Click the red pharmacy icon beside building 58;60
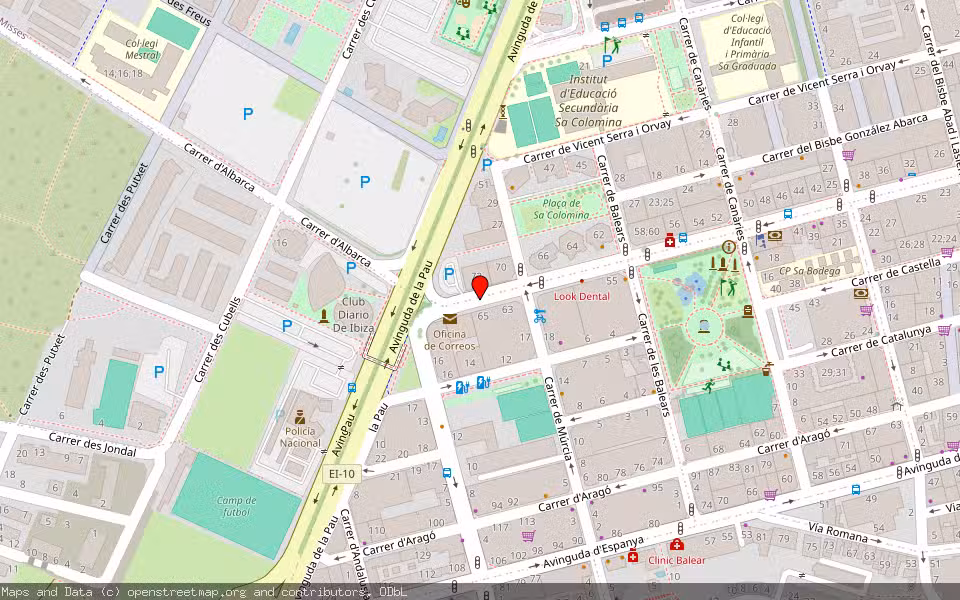960x600 pixels. 670,240
